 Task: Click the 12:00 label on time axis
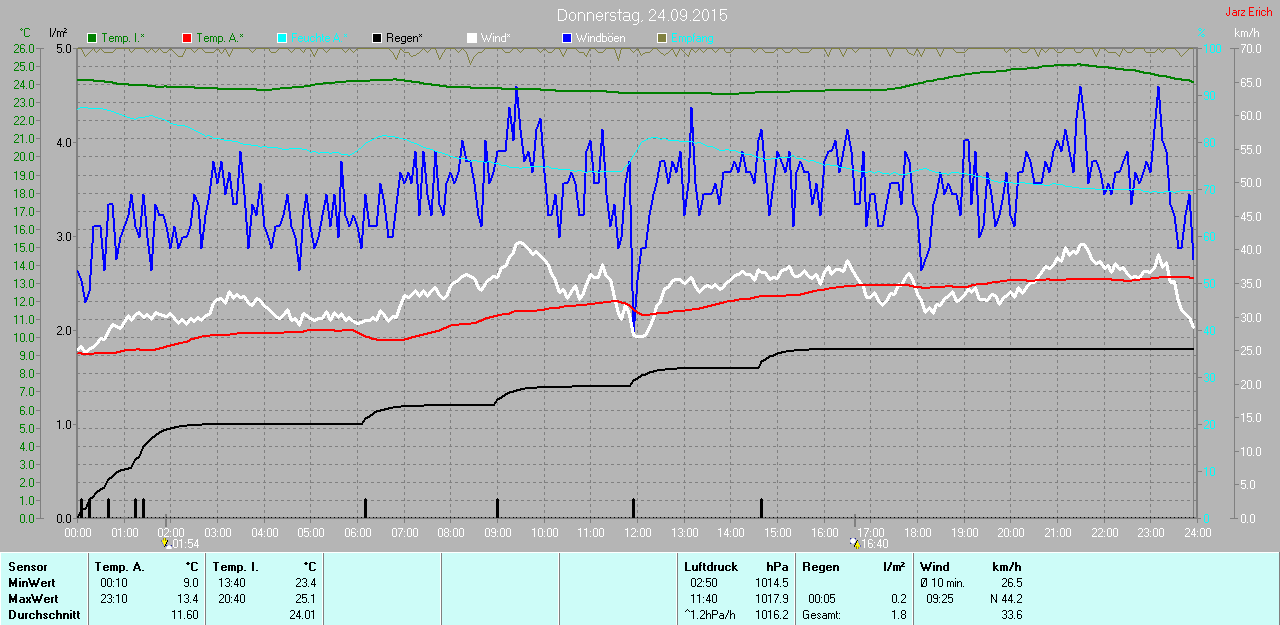pyautogui.click(x=637, y=532)
